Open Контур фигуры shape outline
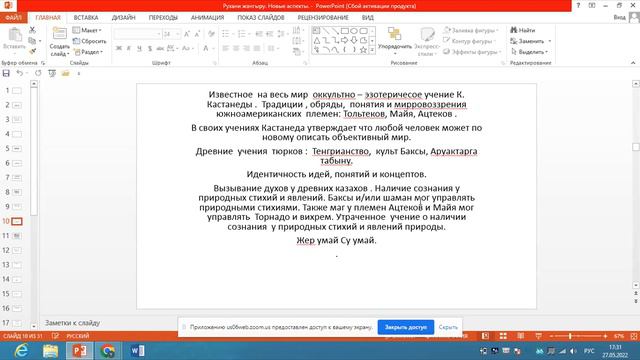Viewport: 640px width, 360px height. [469, 41]
